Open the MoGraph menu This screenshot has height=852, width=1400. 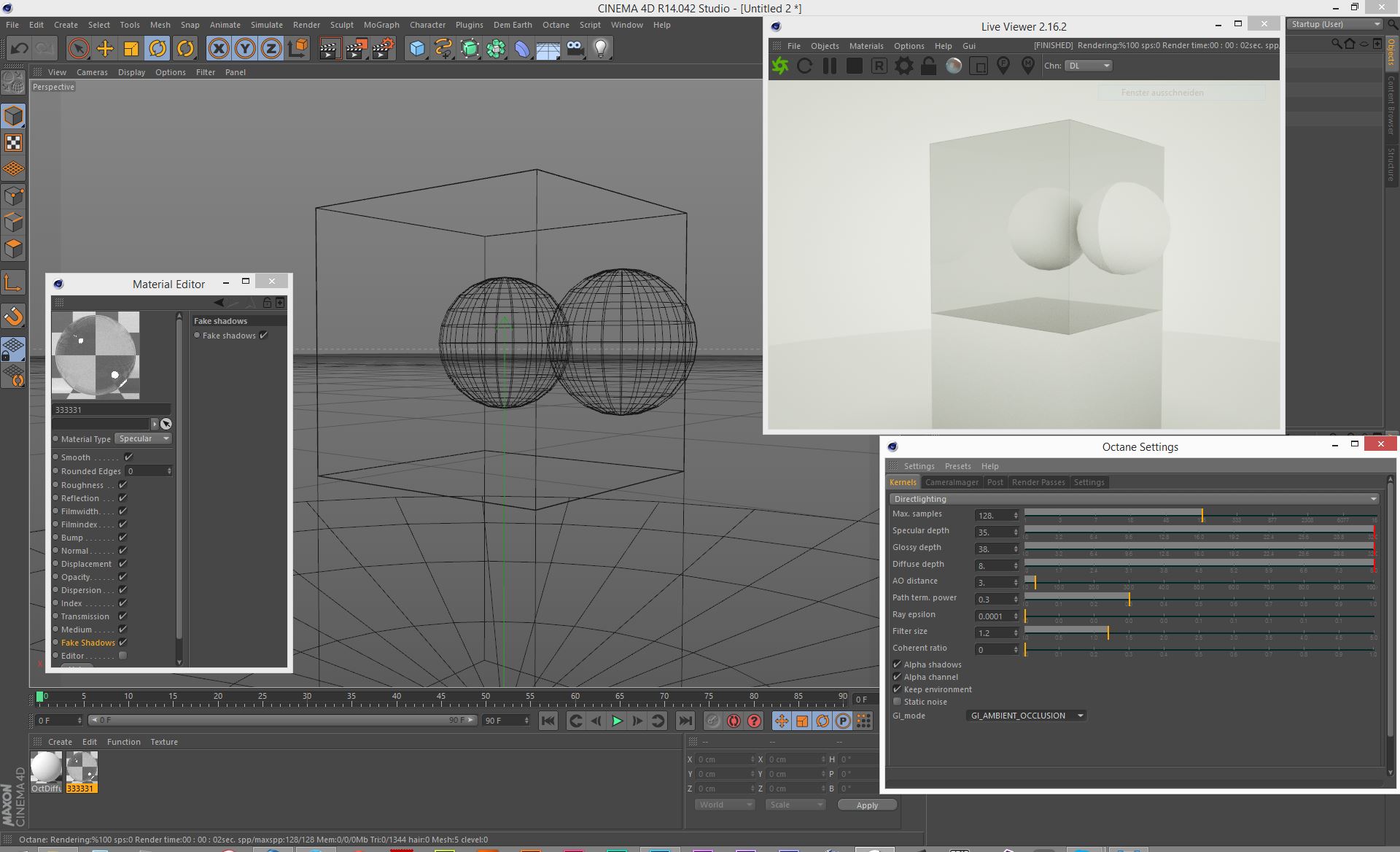[x=381, y=25]
